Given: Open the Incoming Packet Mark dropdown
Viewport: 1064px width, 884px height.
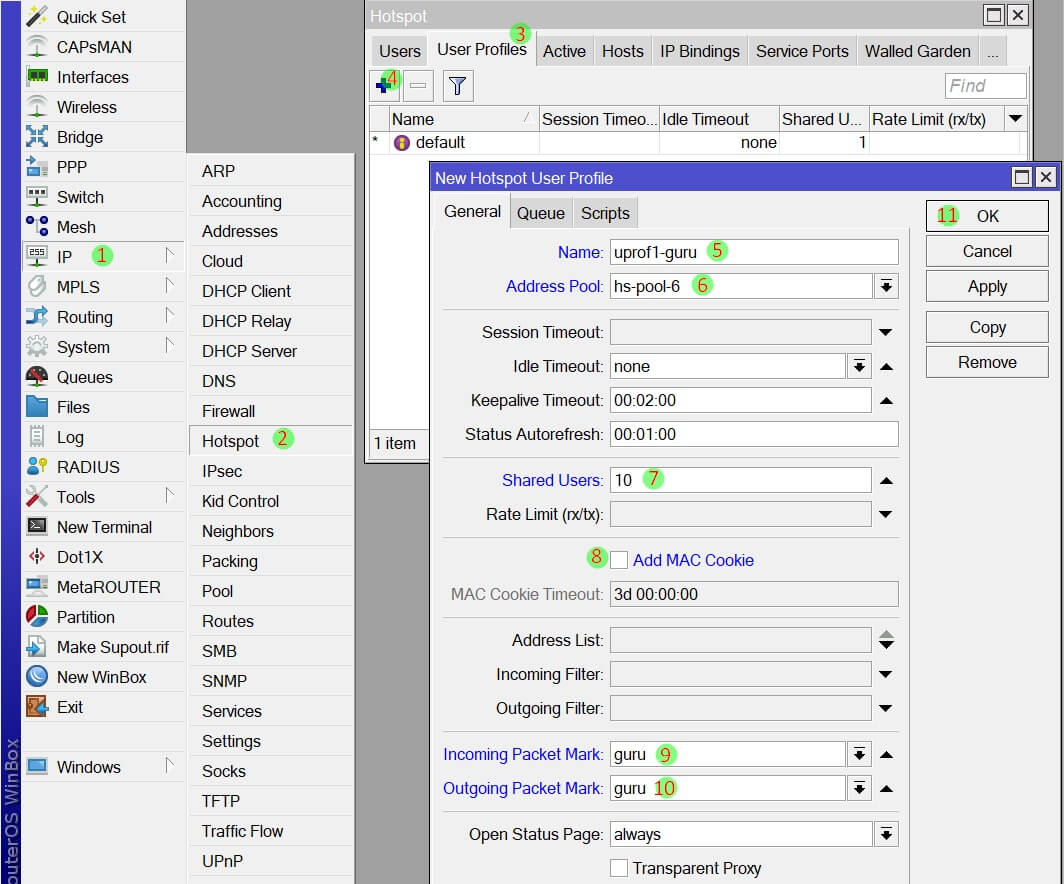Looking at the screenshot, I should pyautogui.click(x=859, y=755).
